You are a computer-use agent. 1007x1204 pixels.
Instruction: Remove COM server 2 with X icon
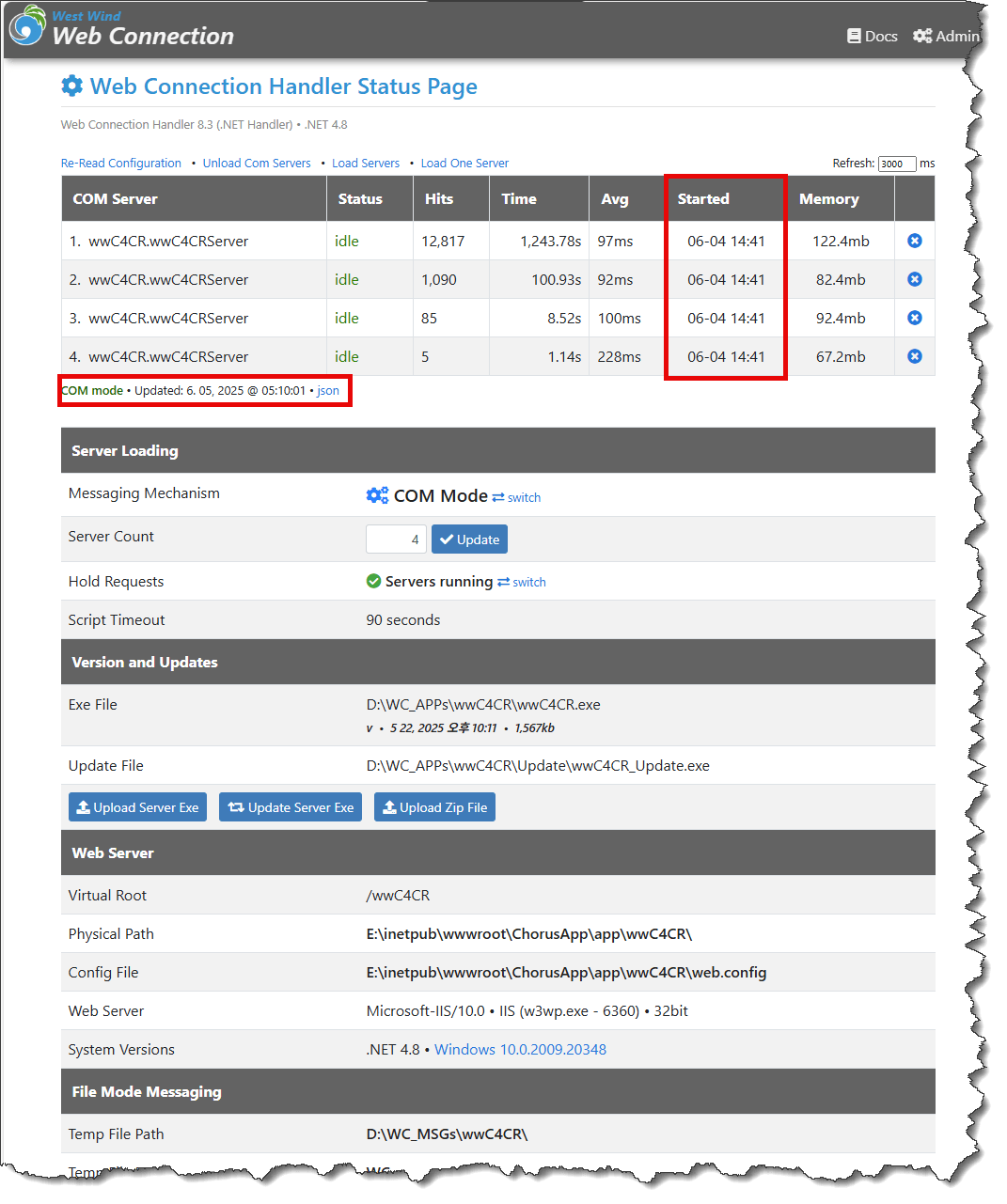914,280
